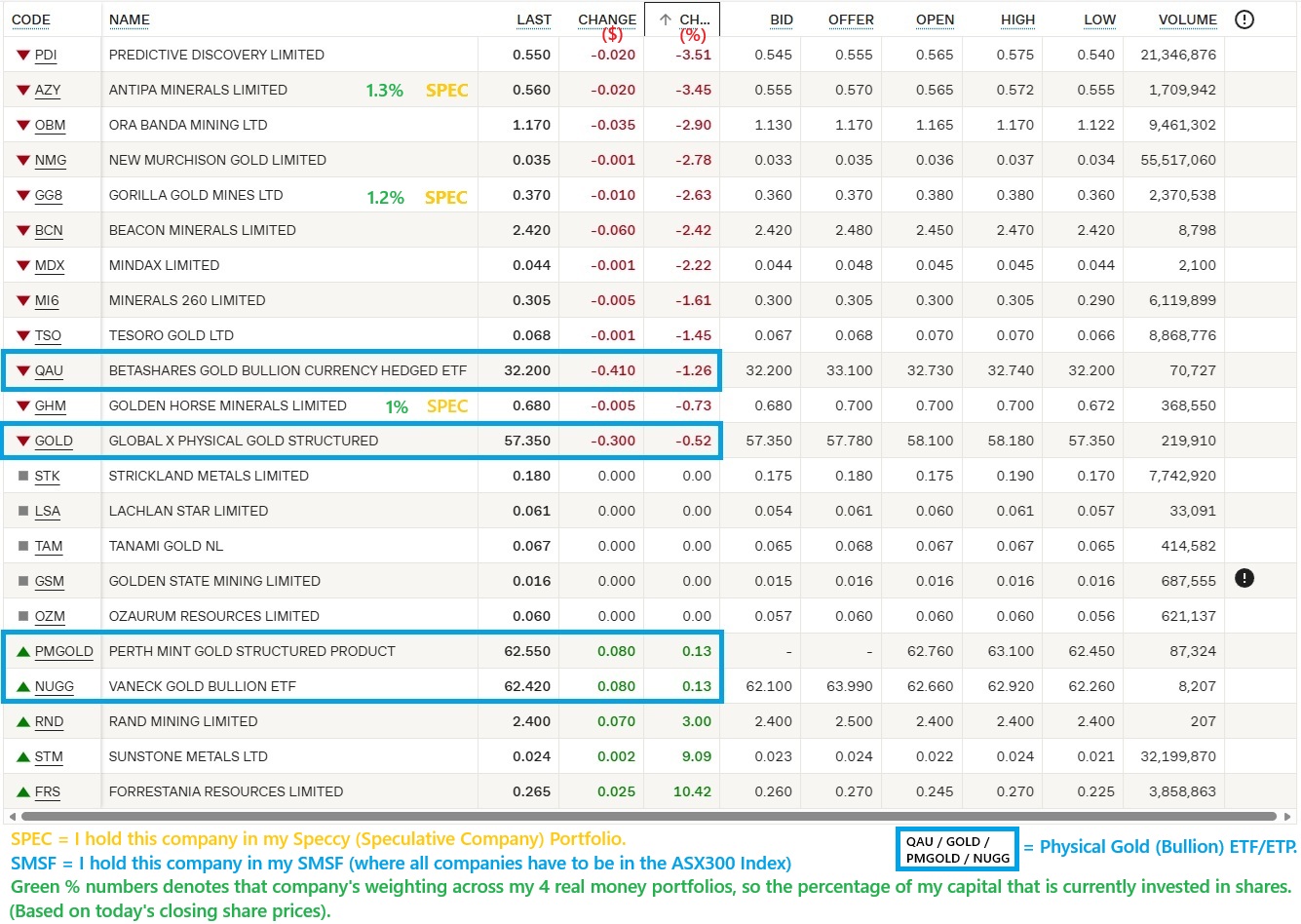Click the red down arrow beside QAU
This screenshot has width=1301, height=924.
23,371
